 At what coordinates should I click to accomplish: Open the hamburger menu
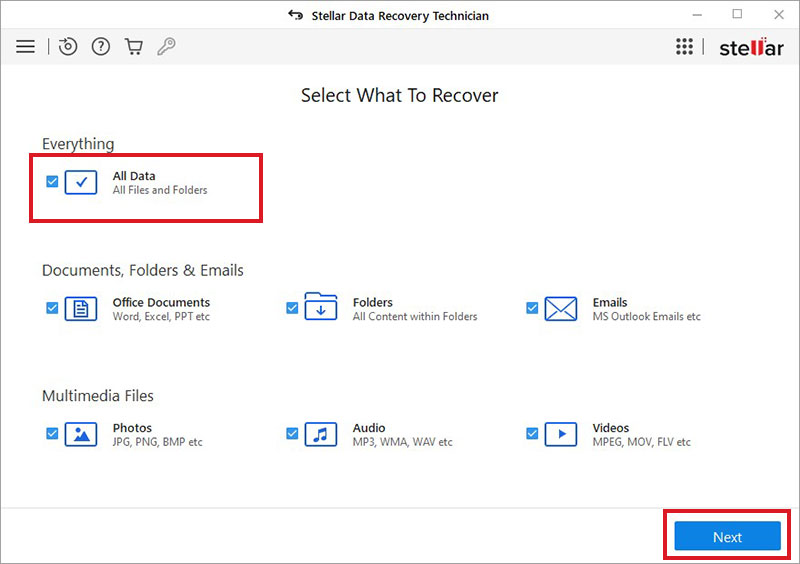pos(26,47)
